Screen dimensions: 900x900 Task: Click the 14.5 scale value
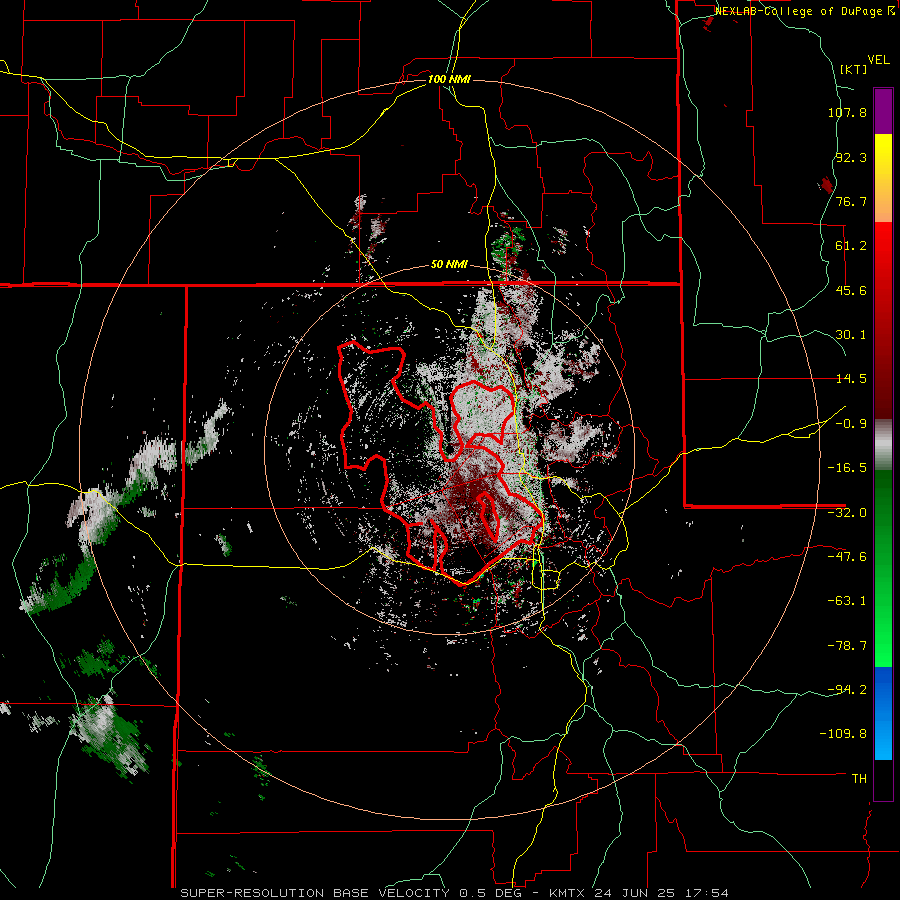click(851, 379)
